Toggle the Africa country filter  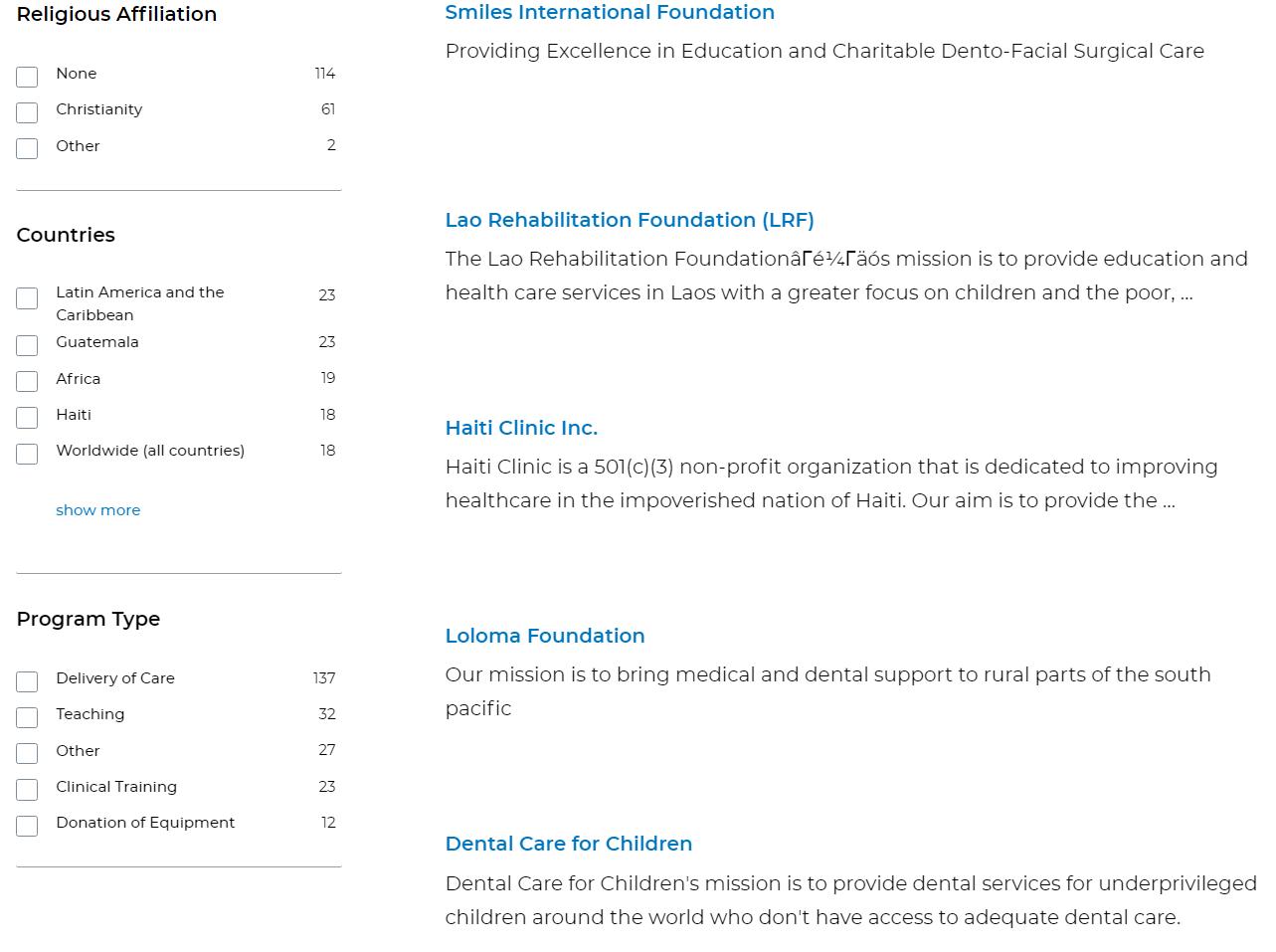[27, 381]
